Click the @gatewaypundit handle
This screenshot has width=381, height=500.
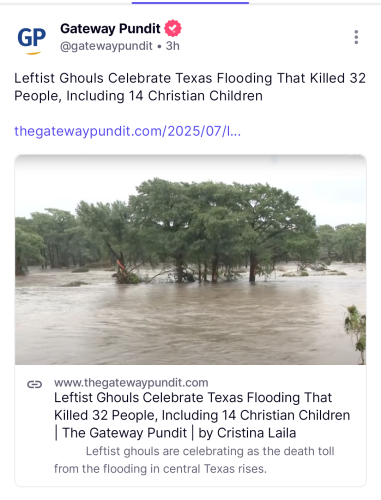click(106, 46)
